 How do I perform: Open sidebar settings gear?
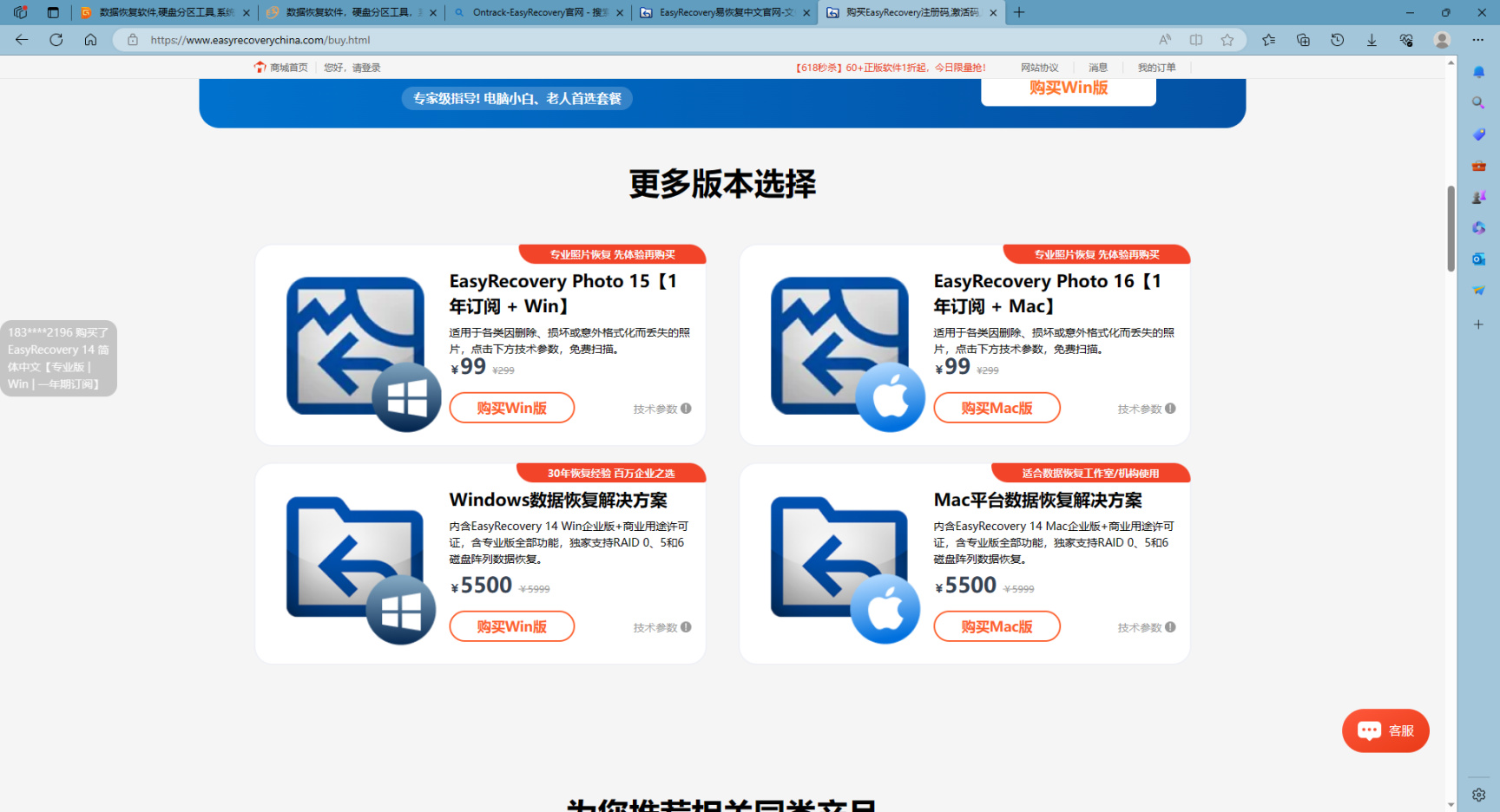click(x=1479, y=795)
